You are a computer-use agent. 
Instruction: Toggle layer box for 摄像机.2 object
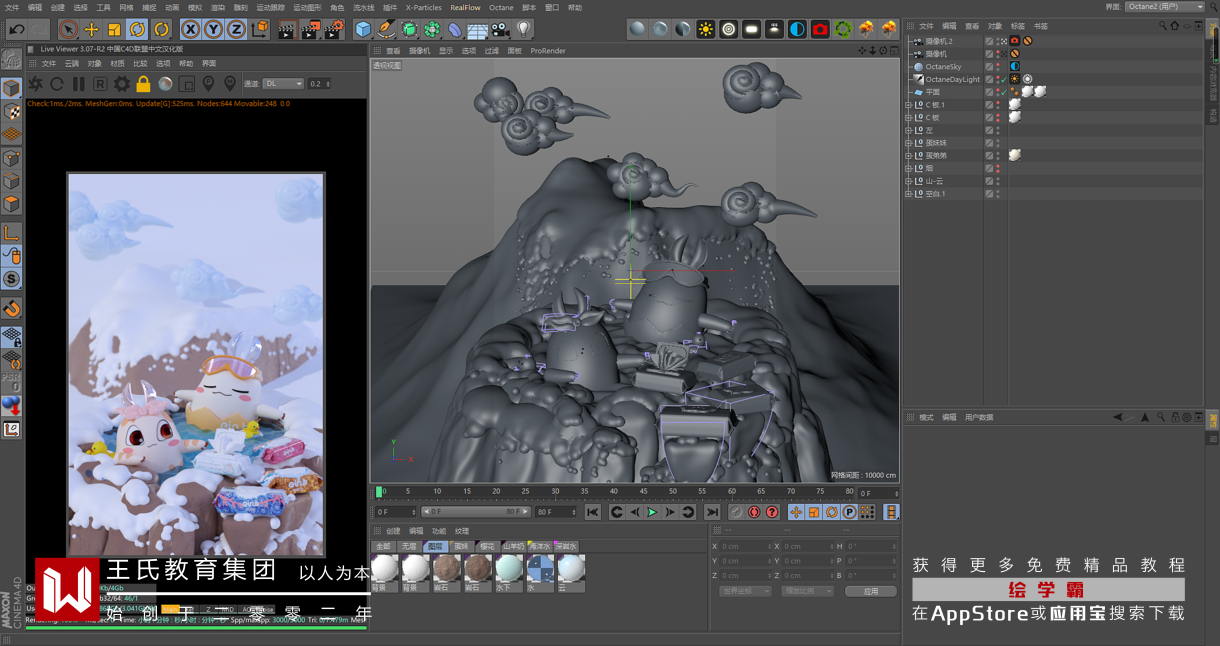989,41
